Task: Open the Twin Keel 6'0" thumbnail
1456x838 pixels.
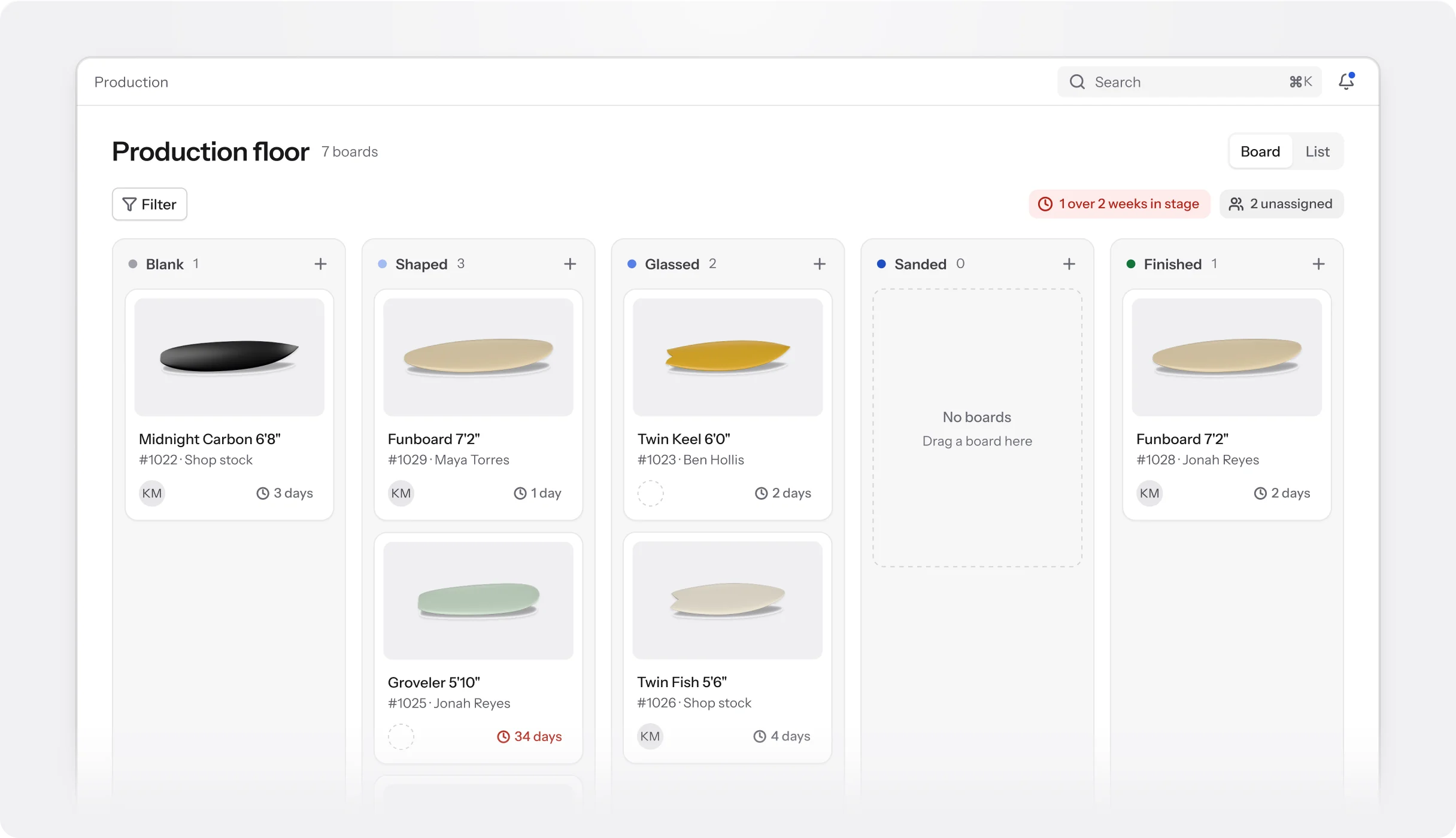Action: click(x=728, y=357)
